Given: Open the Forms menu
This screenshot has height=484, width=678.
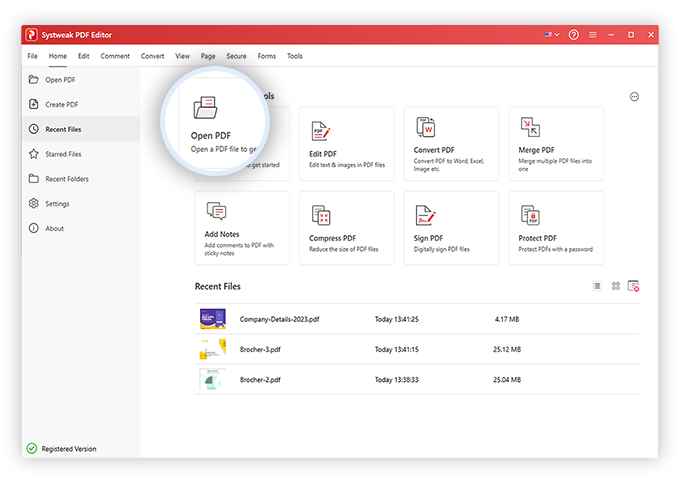Looking at the screenshot, I should point(266,56).
